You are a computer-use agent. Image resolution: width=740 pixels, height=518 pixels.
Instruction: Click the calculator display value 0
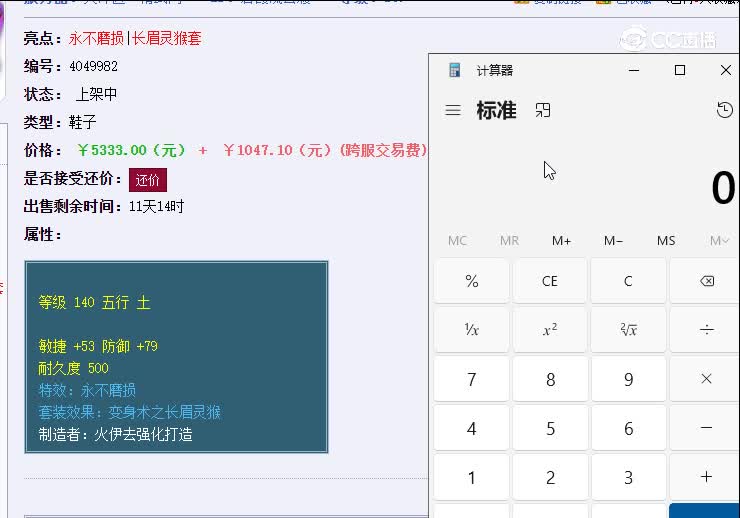tap(723, 188)
